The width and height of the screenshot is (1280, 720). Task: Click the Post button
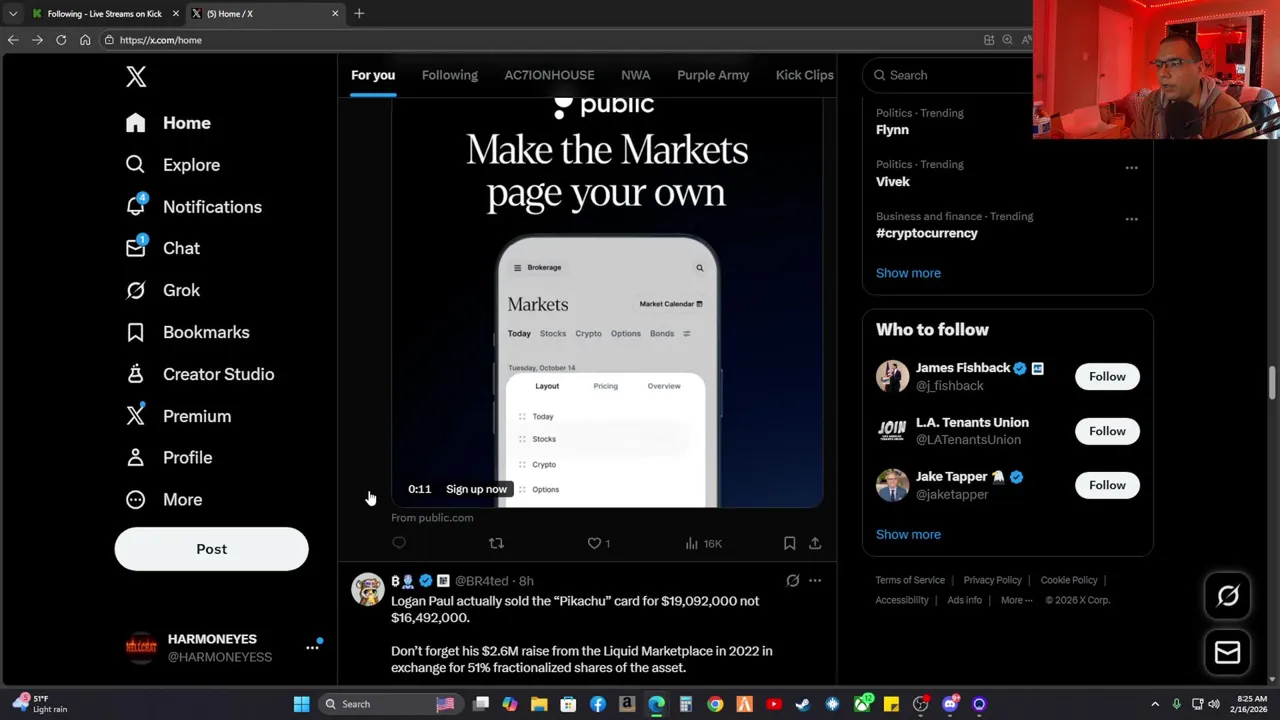[x=211, y=549]
